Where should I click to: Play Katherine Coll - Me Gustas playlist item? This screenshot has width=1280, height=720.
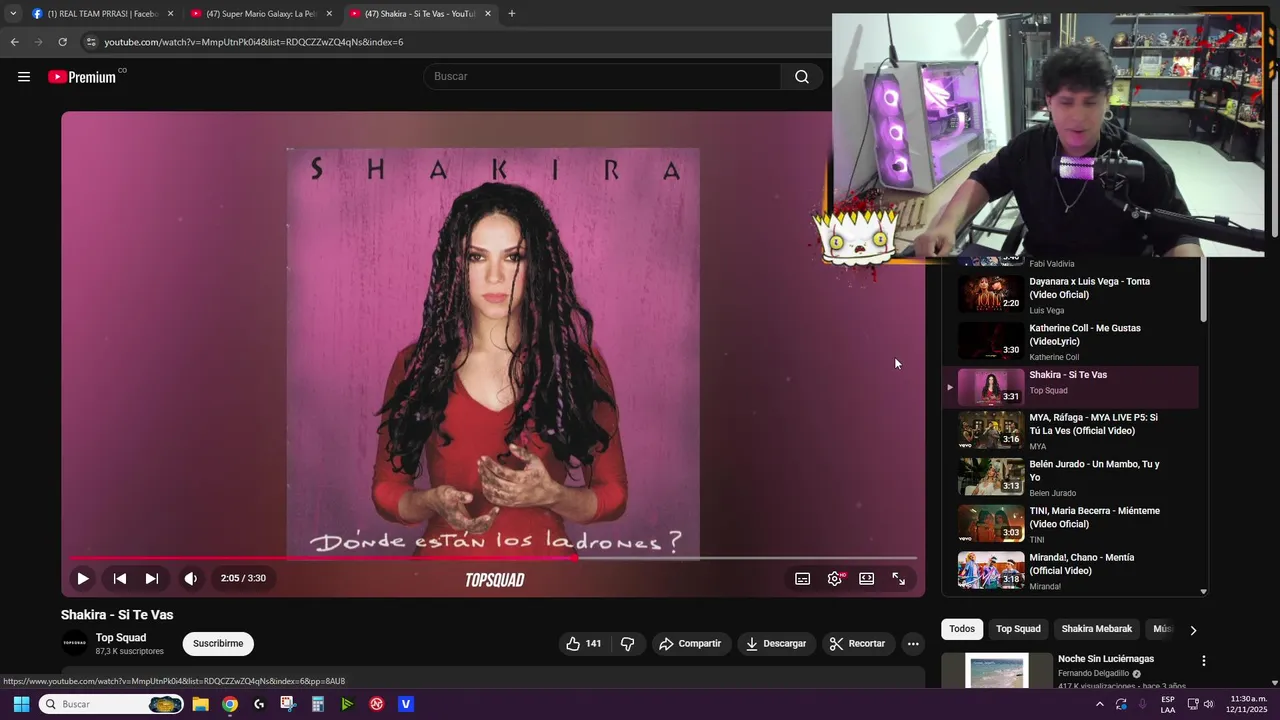pyautogui.click(x=1070, y=342)
